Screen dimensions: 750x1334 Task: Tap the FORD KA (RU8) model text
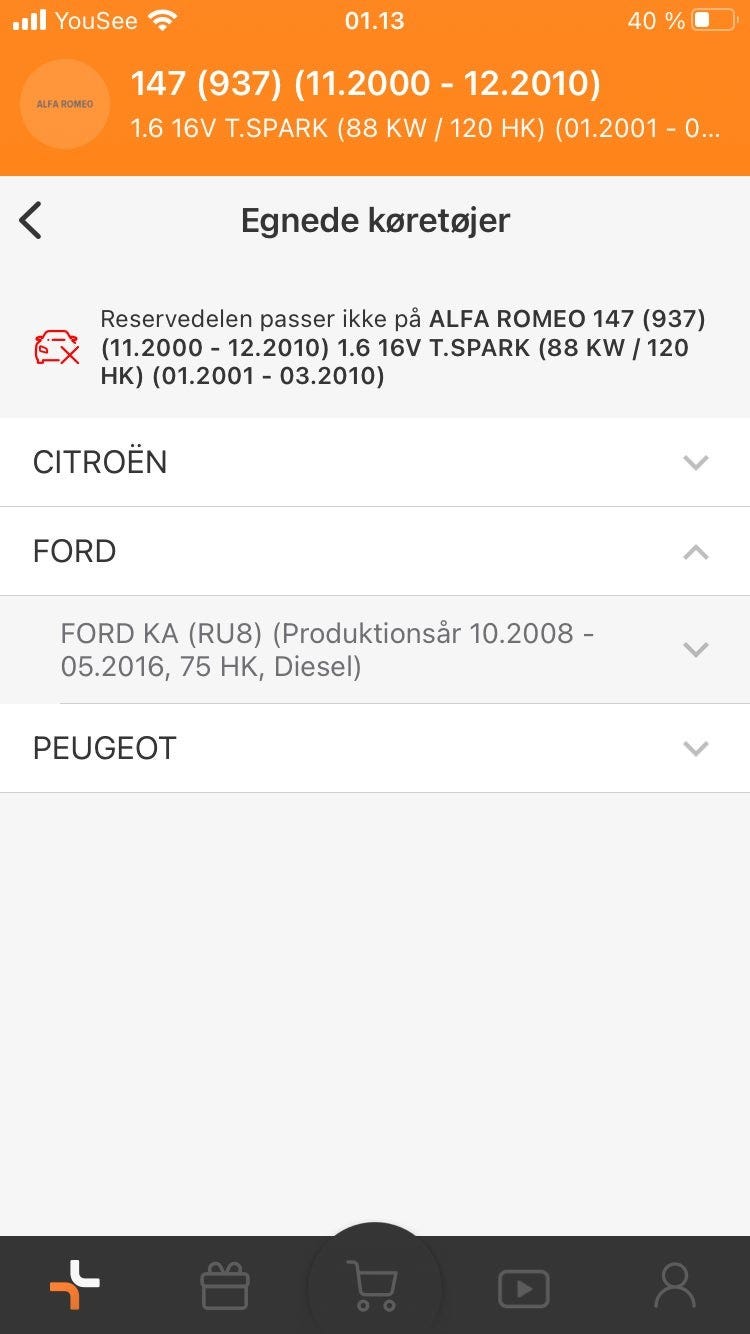tap(327, 649)
